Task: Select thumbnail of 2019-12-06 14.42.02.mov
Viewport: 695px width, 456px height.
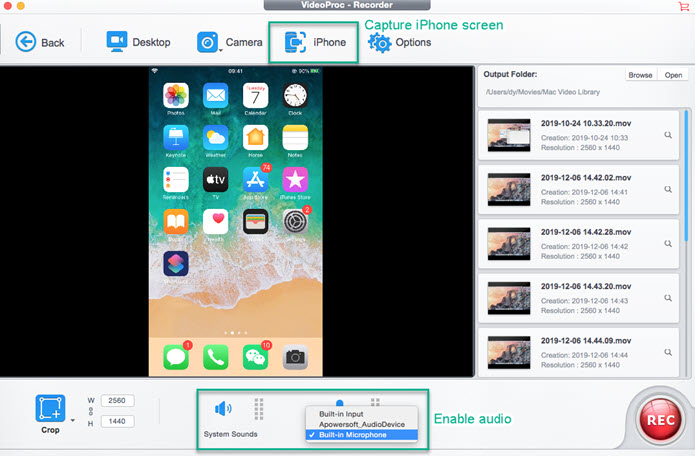Action: (x=509, y=189)
